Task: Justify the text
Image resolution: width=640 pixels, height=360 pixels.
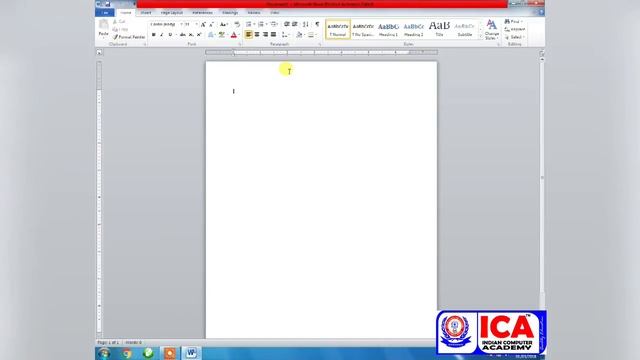Action: coord(273,35)
